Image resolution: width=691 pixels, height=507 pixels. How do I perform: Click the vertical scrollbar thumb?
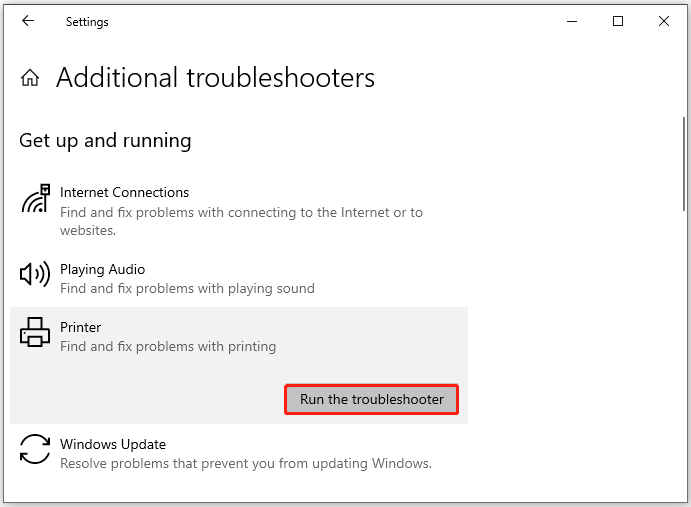click(684, 165)
